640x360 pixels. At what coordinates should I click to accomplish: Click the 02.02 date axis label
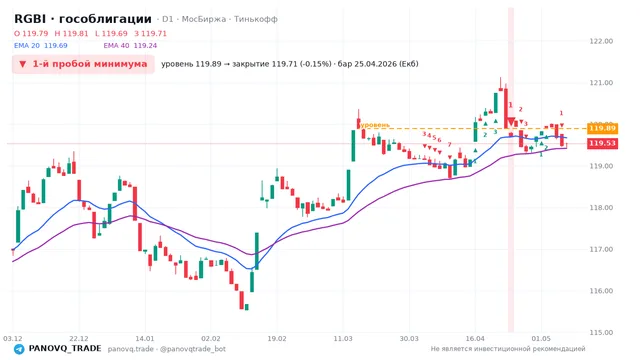point(211,339)
